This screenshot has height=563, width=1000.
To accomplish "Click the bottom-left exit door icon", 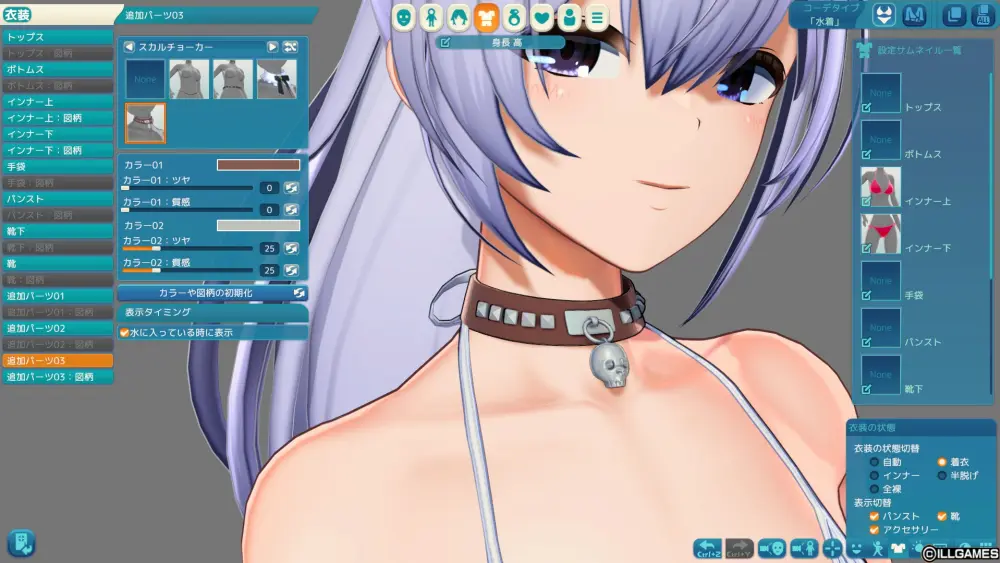I will pyautogui.click(x=21, y=543).
